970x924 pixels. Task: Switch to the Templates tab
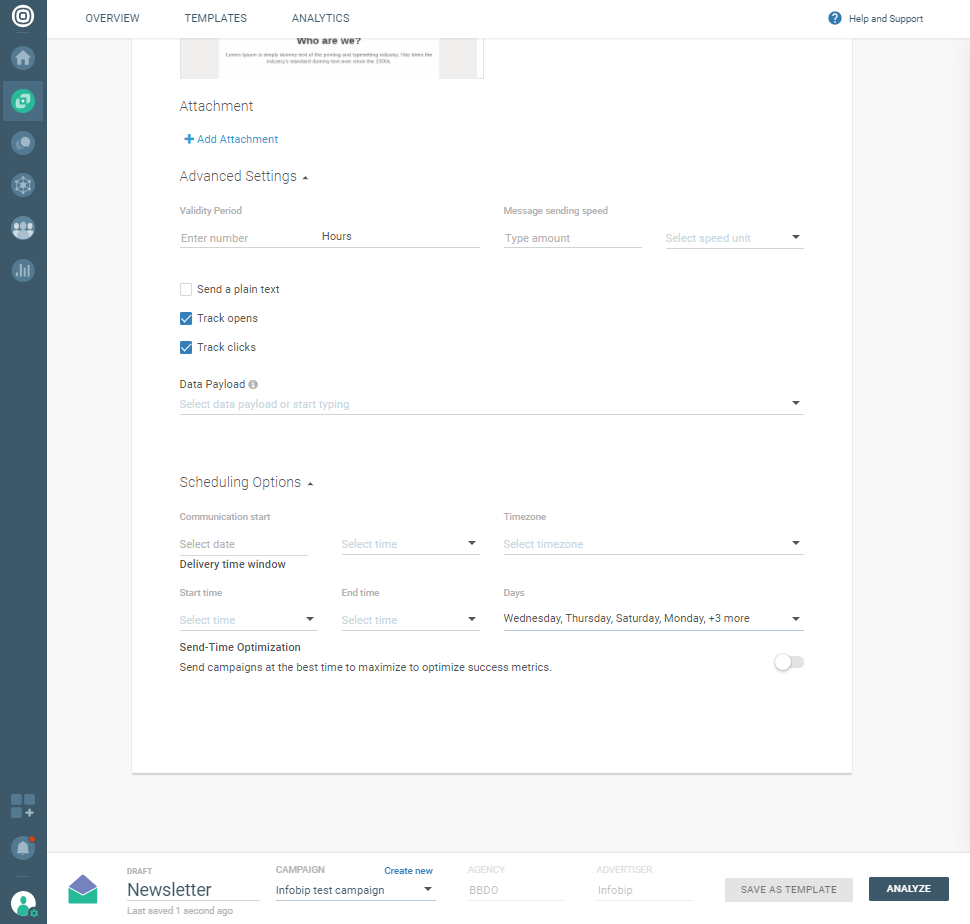click(x=215, y=18)
